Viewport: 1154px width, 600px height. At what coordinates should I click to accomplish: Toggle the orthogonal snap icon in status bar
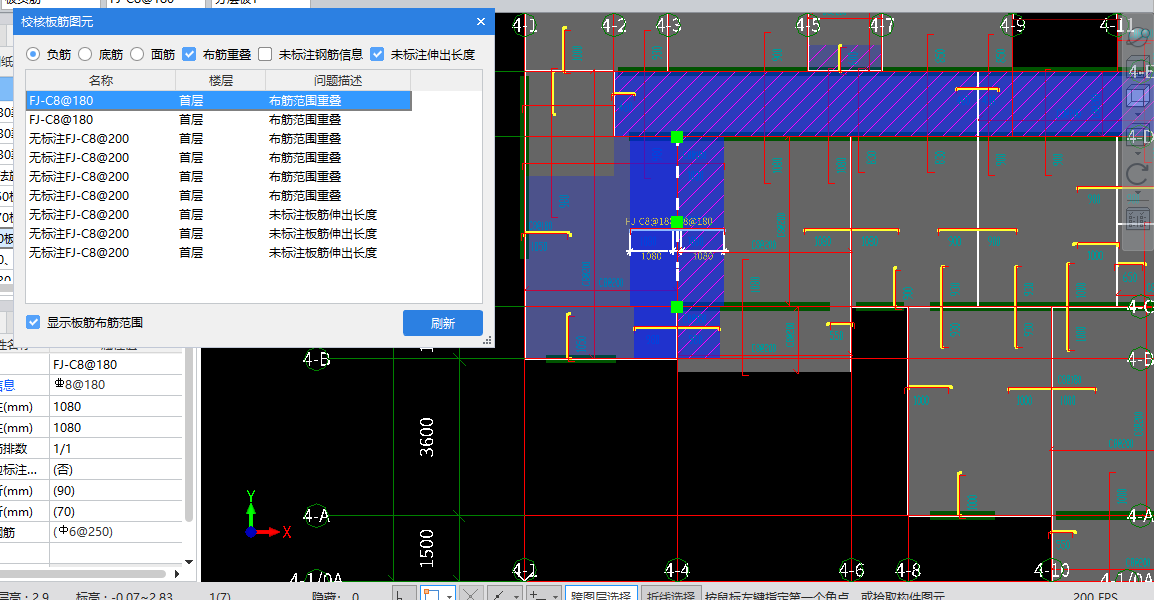pos(402,594)
